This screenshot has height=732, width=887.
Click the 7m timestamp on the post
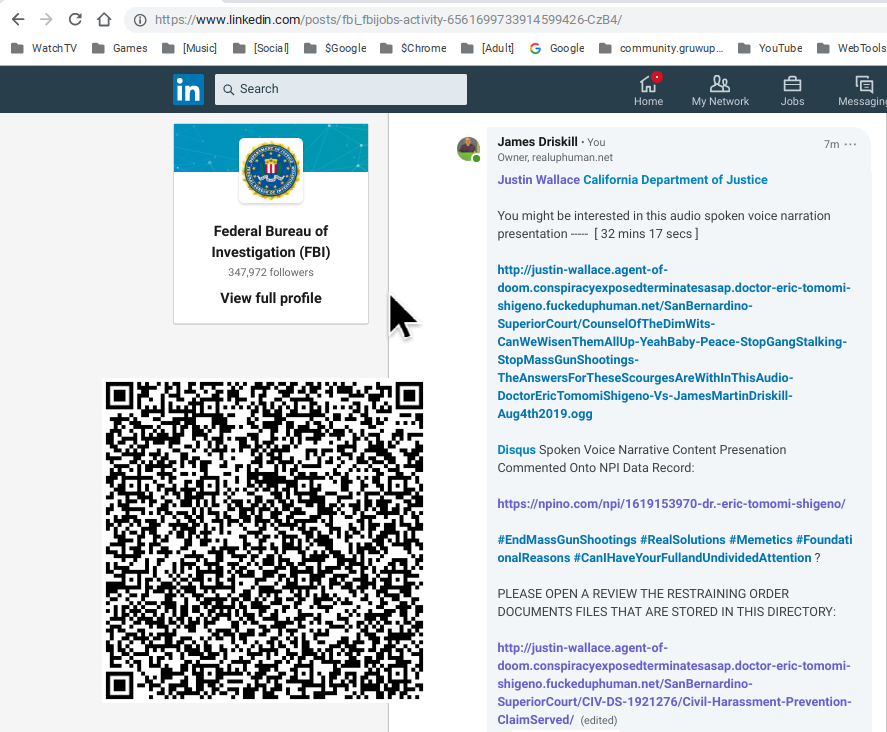(x=831, y=144)
